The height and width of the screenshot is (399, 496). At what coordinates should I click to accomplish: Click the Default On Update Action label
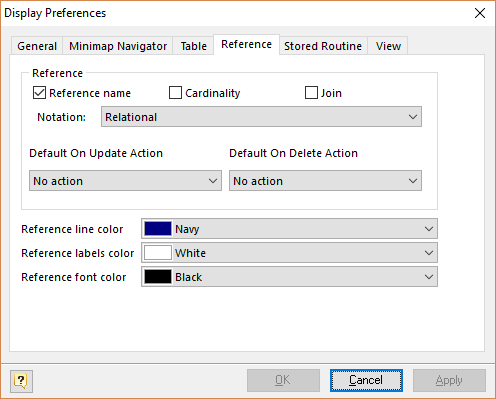tap(96, 153)
